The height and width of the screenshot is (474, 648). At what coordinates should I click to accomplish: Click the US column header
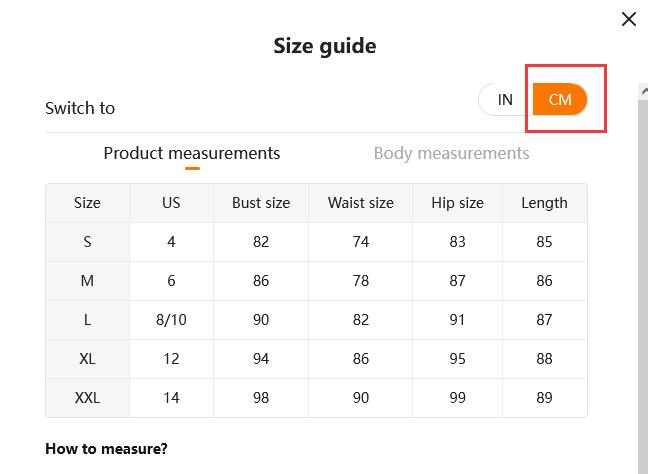coord(171,203)
